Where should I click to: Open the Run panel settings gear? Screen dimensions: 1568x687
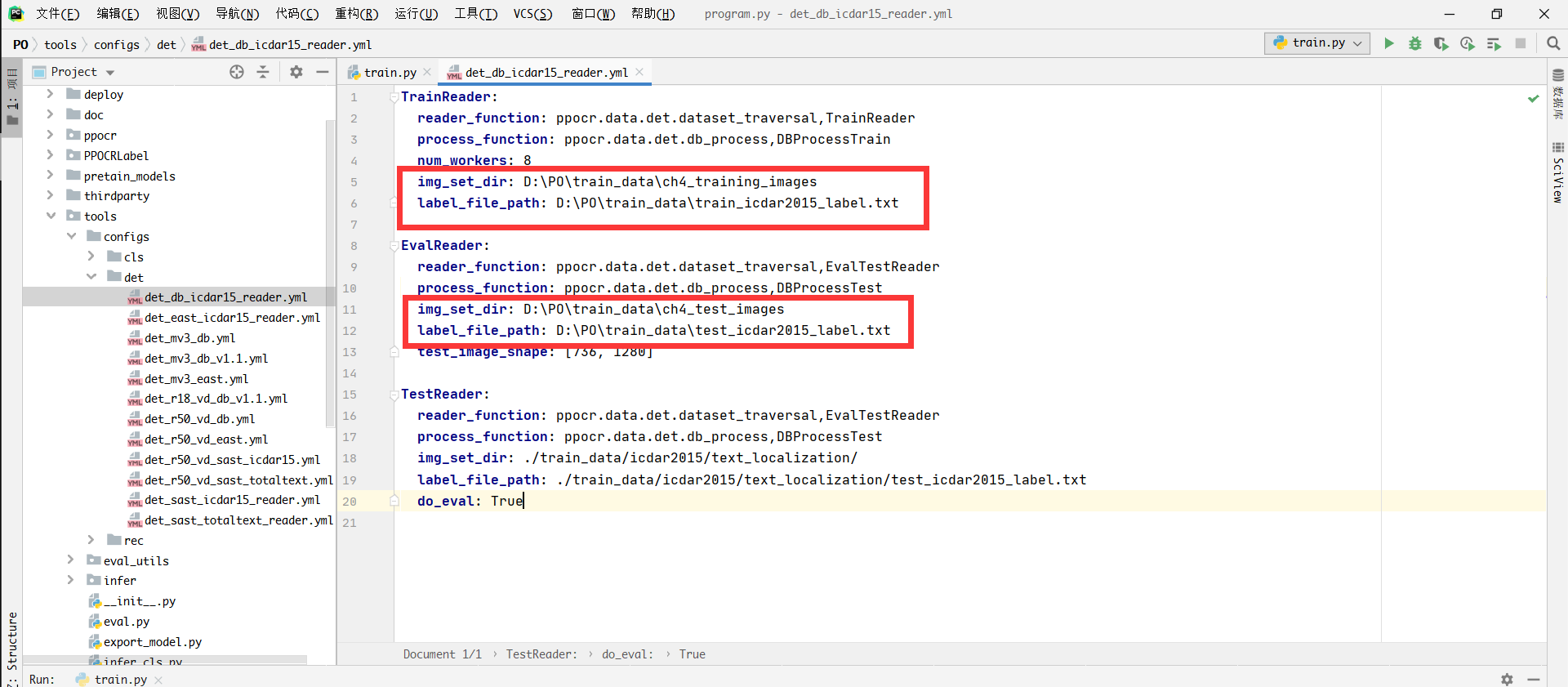[x=1507, y=679]
